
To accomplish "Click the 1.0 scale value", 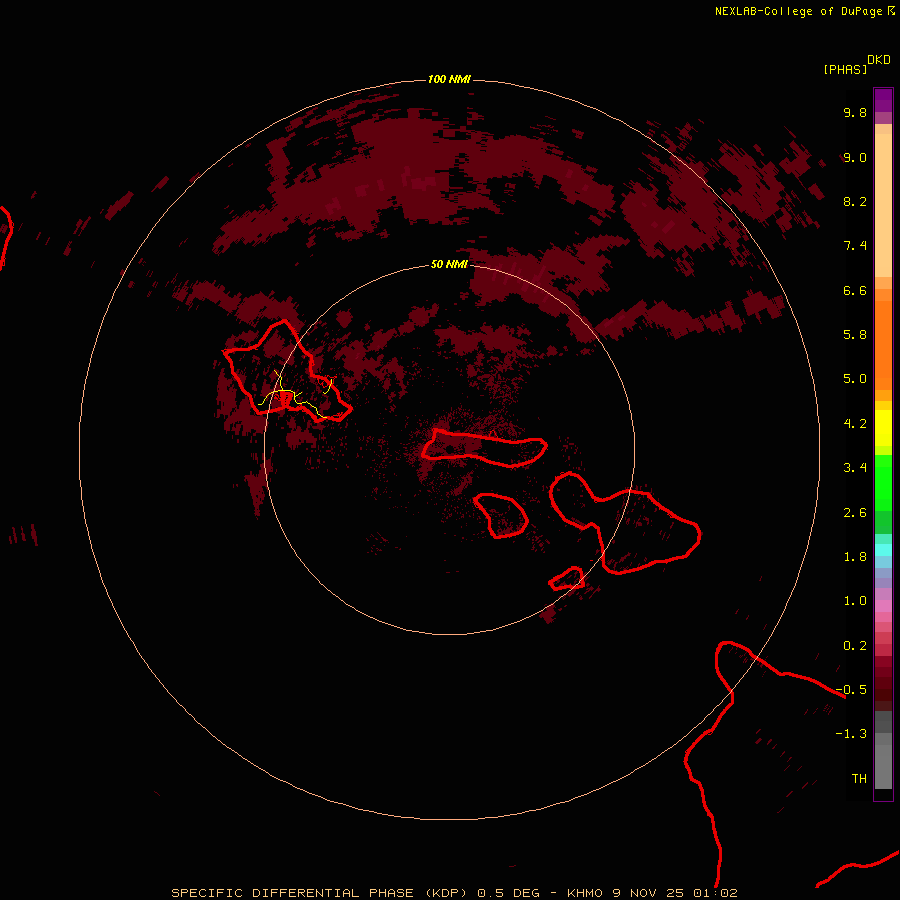I will coord(855,601).
